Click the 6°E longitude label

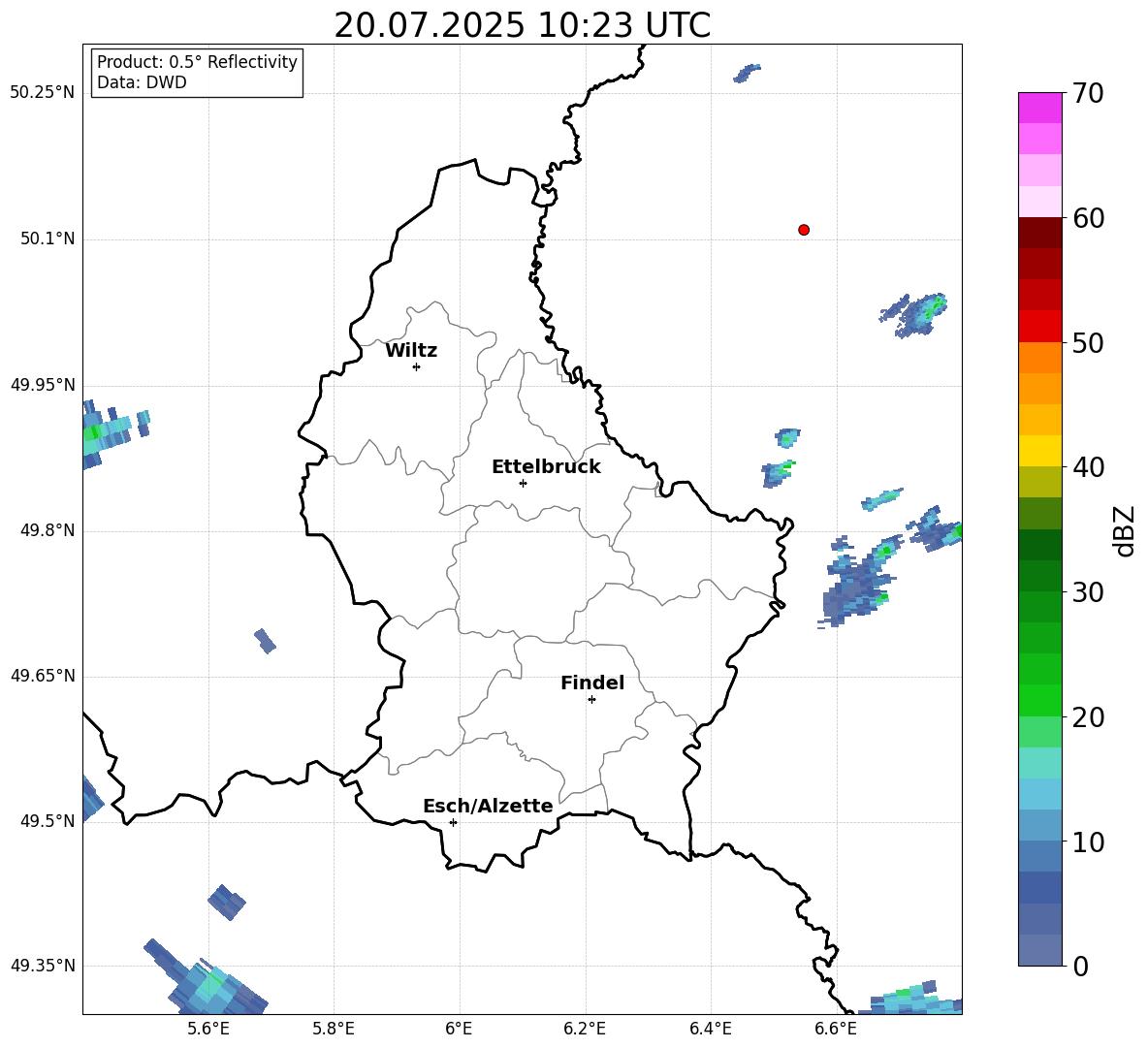point(459,1029)
